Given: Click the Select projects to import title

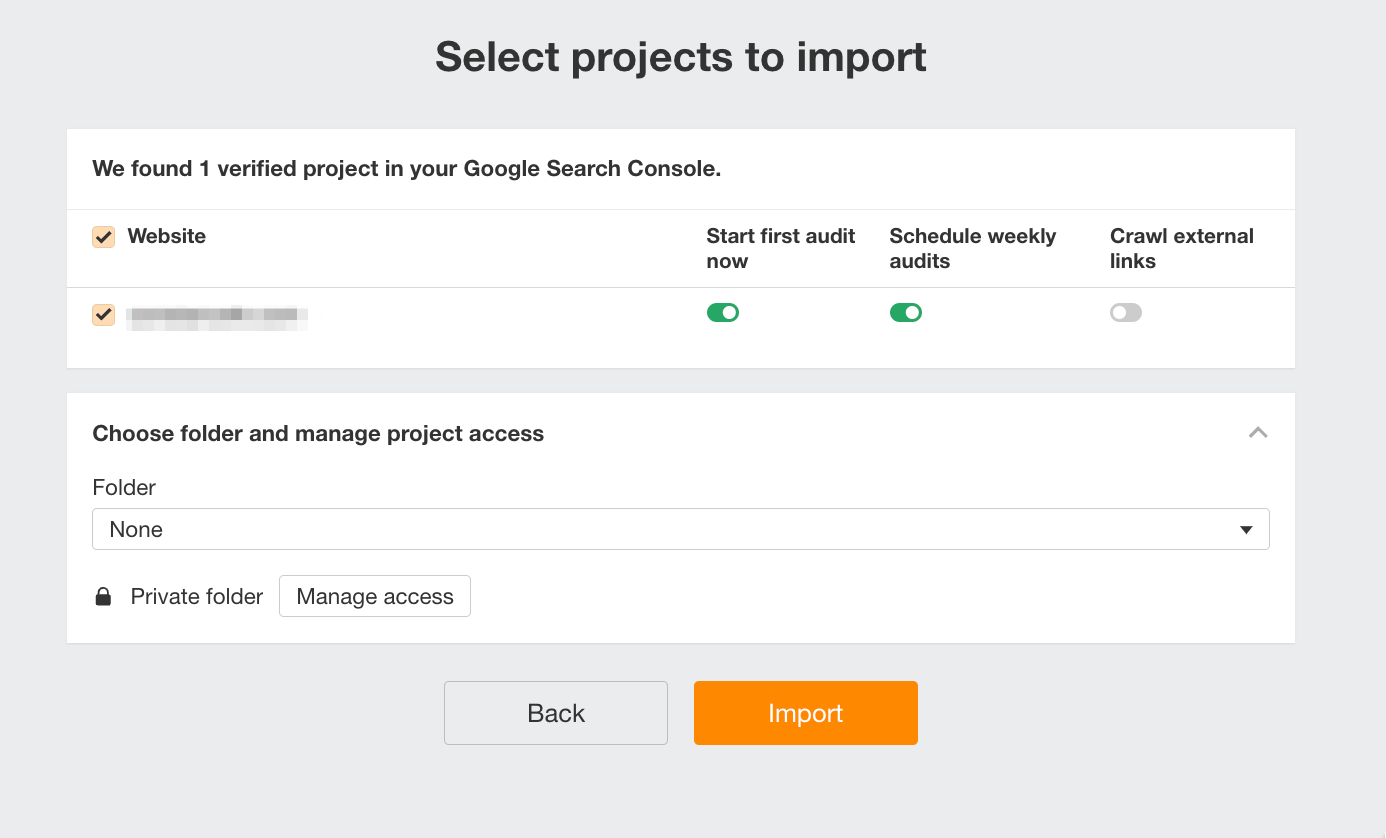Looking at the screenshot, I should click(x=681, y=57).
